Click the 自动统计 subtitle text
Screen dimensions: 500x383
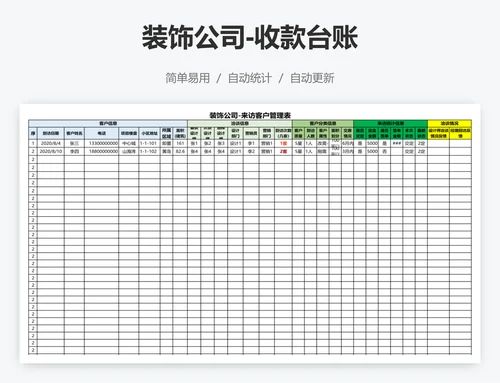(x=250, y=78)
